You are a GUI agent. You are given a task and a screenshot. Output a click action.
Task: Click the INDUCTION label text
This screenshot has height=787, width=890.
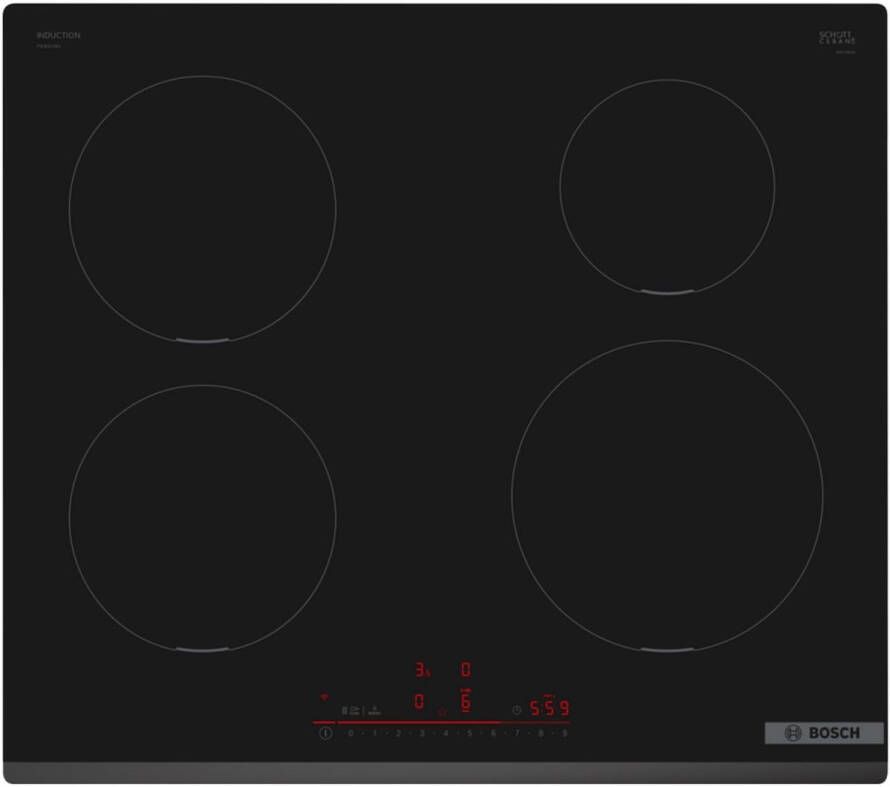click(58, 36)
